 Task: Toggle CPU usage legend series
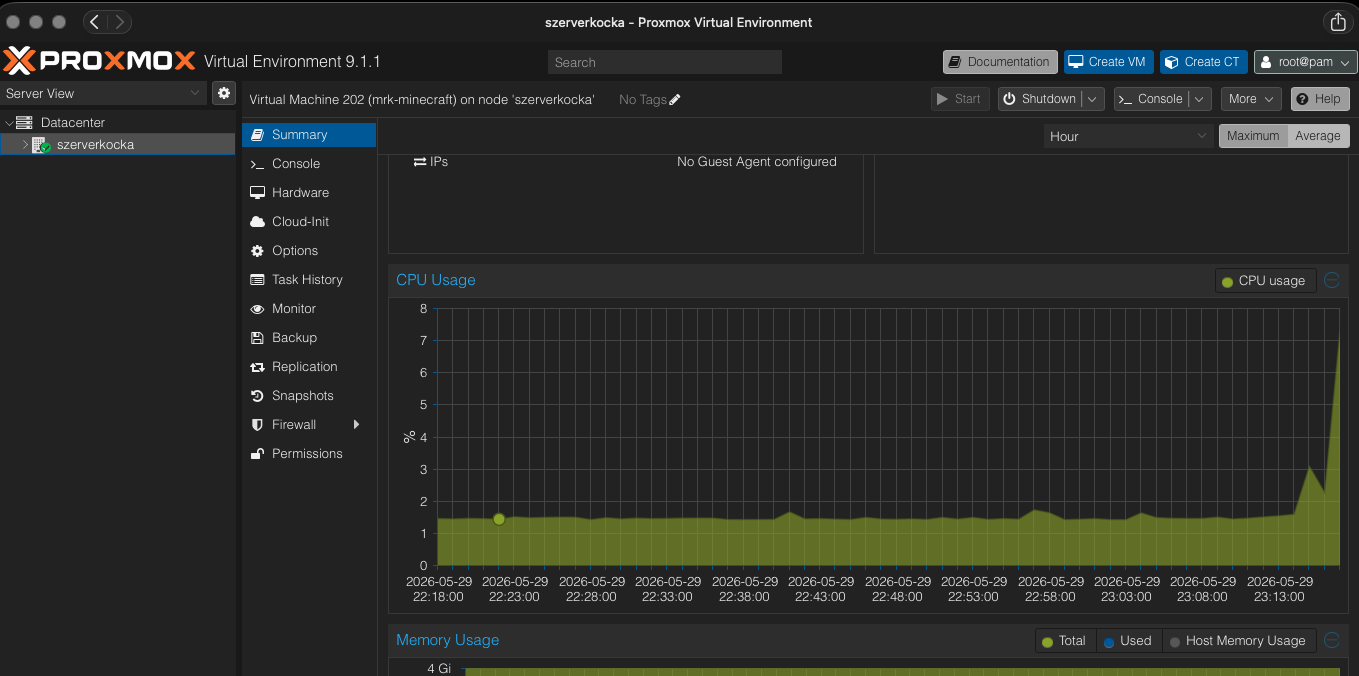[1265, 281]
